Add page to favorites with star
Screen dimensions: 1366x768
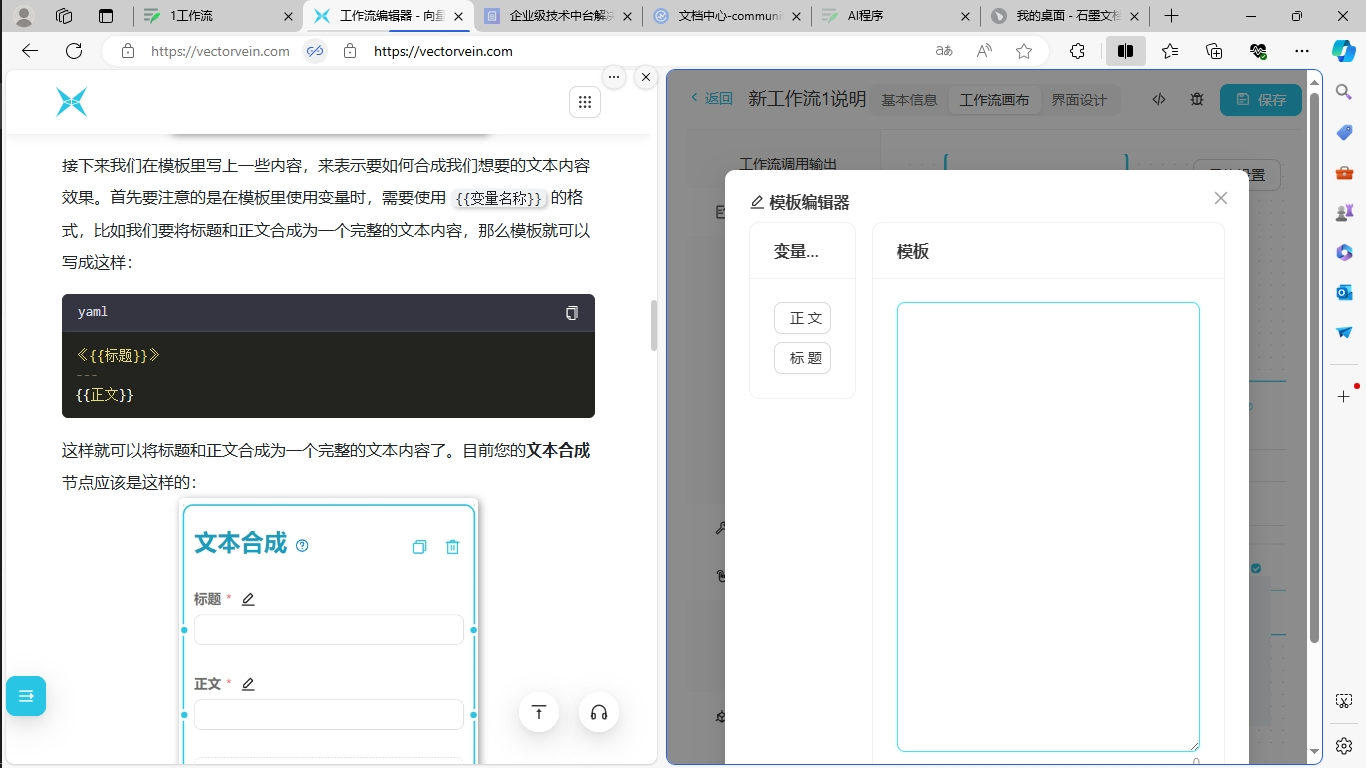pyautogui.click(x=1024, y=51)
